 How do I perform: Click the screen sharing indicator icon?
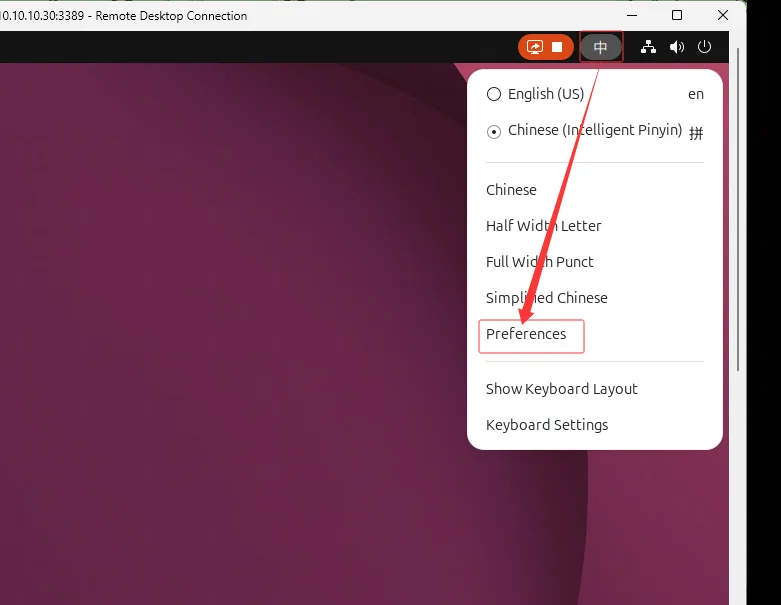(534, 47)
